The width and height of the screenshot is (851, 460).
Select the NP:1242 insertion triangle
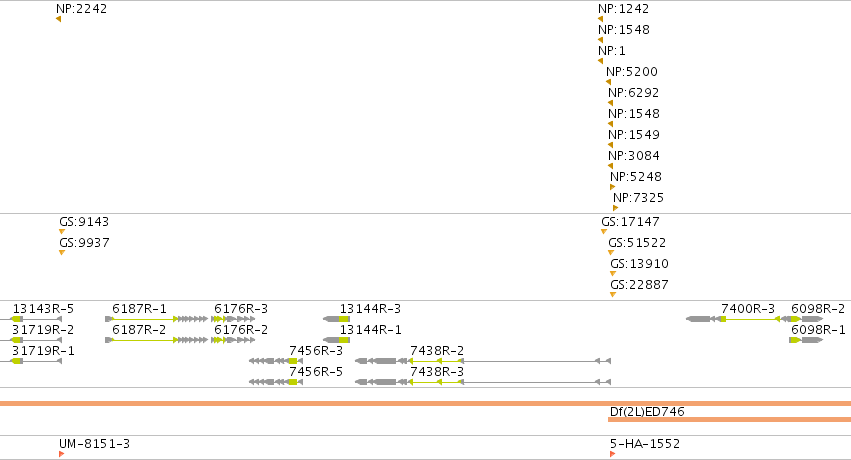click(x=600, y=20)
